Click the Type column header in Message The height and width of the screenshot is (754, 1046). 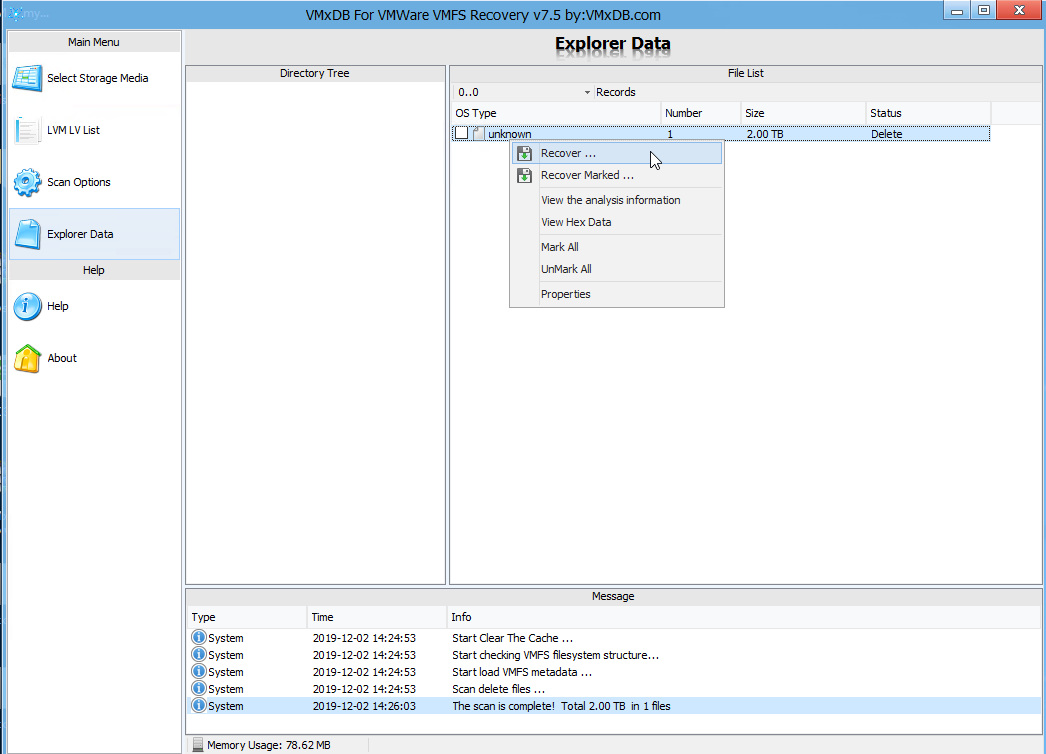click(x=247, y=617)
